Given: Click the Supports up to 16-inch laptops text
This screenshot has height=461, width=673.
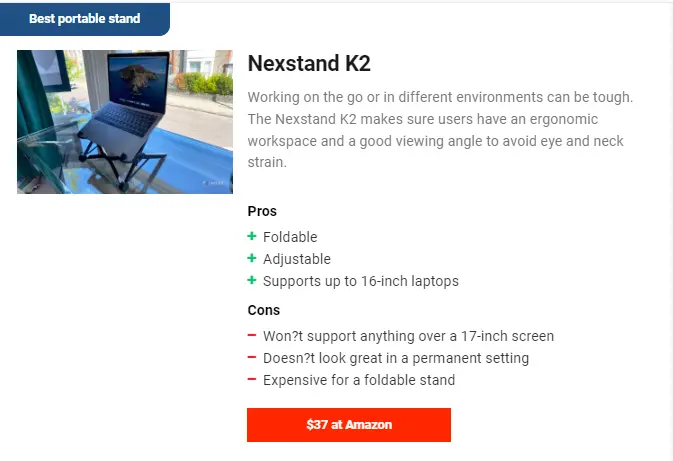Looking at the screenshot, I should (x=361, y=281).
